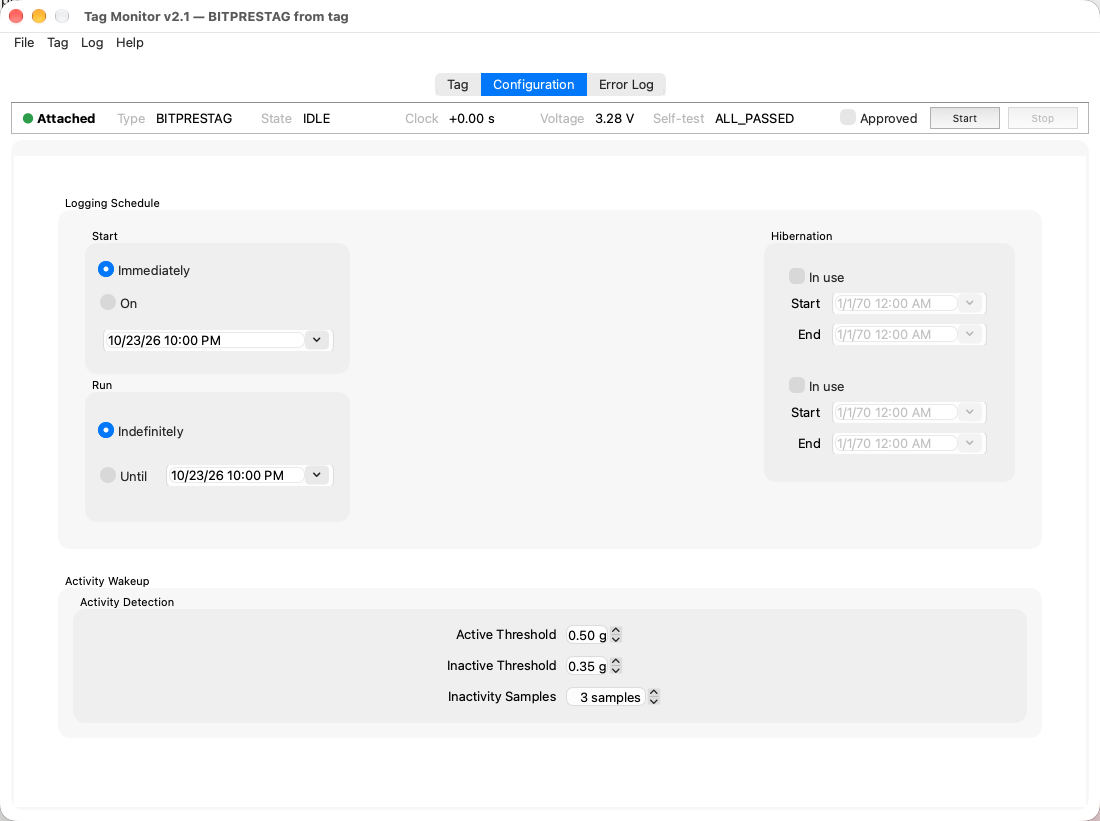Click the Active Threshold value field
This screenshot has width=1100, height=821.
tap(587, 635)
